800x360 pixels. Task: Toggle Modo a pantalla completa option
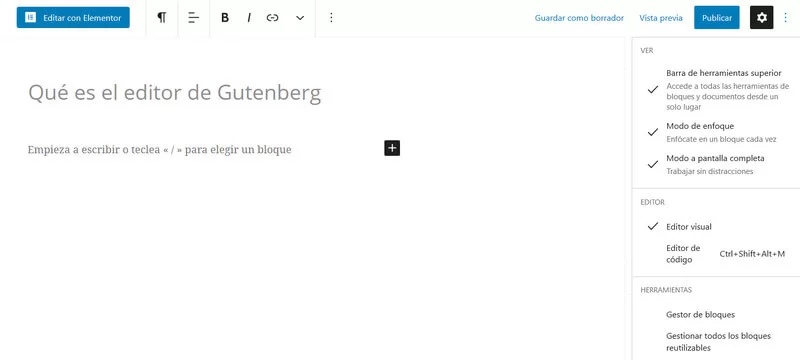(716, 164)
